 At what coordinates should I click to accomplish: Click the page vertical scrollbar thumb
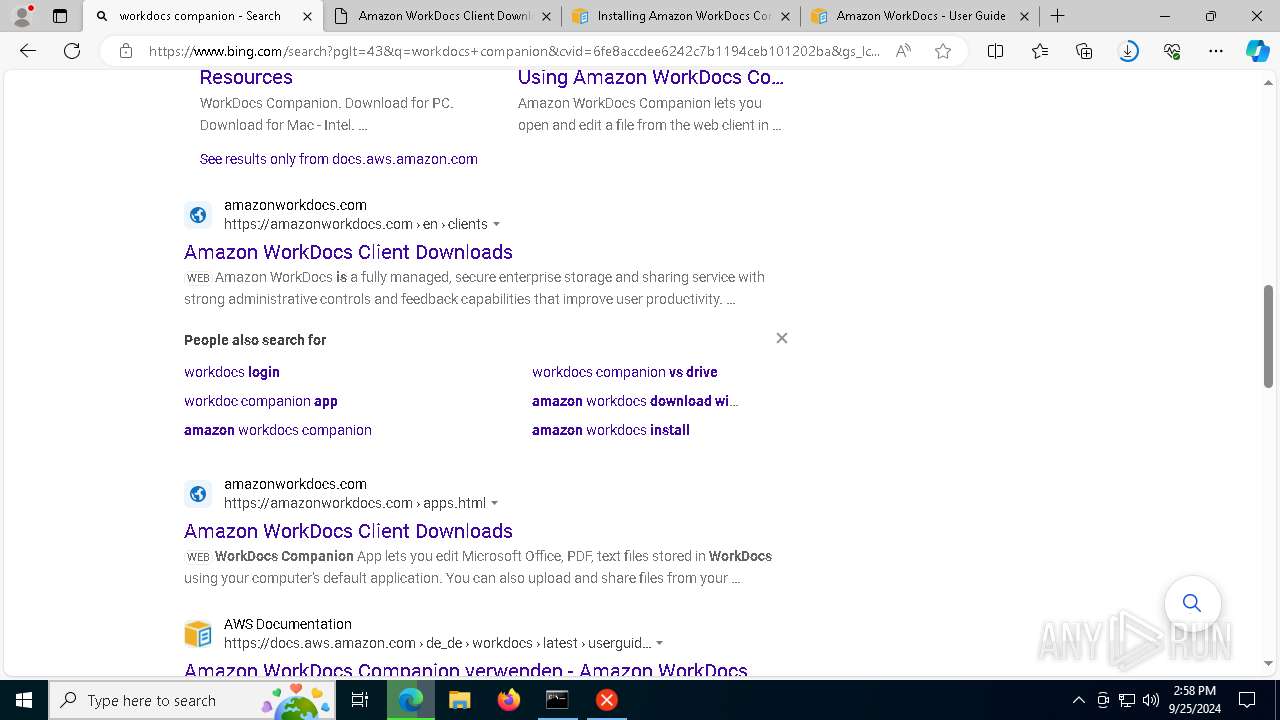pos(1268,337)
